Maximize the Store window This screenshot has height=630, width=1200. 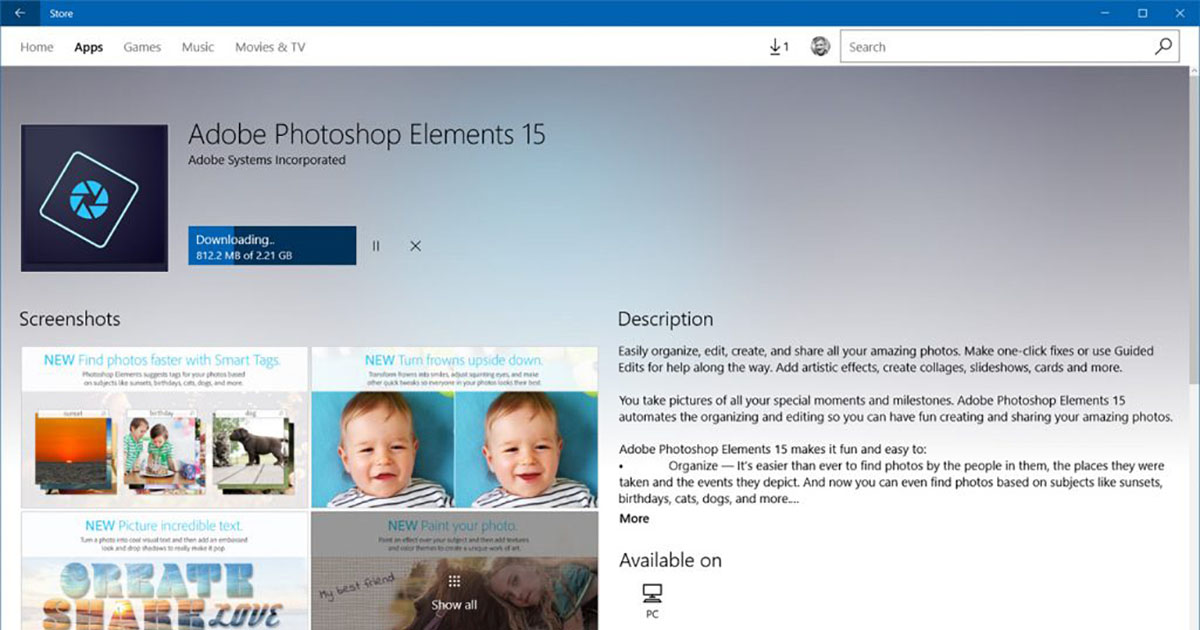coord(1142,13)
